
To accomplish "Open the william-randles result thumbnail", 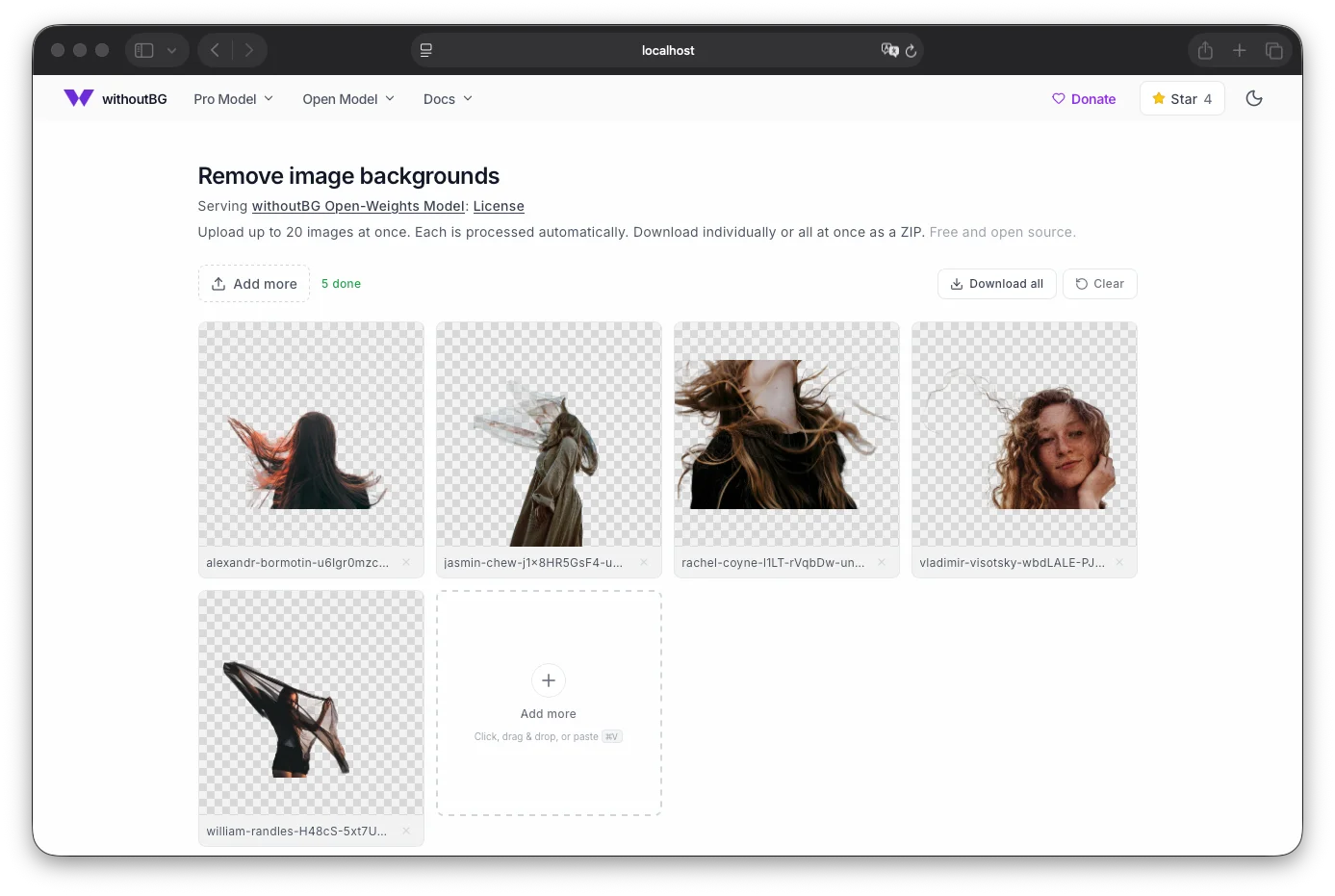I will pyautogui.click(x=311, y=703).
